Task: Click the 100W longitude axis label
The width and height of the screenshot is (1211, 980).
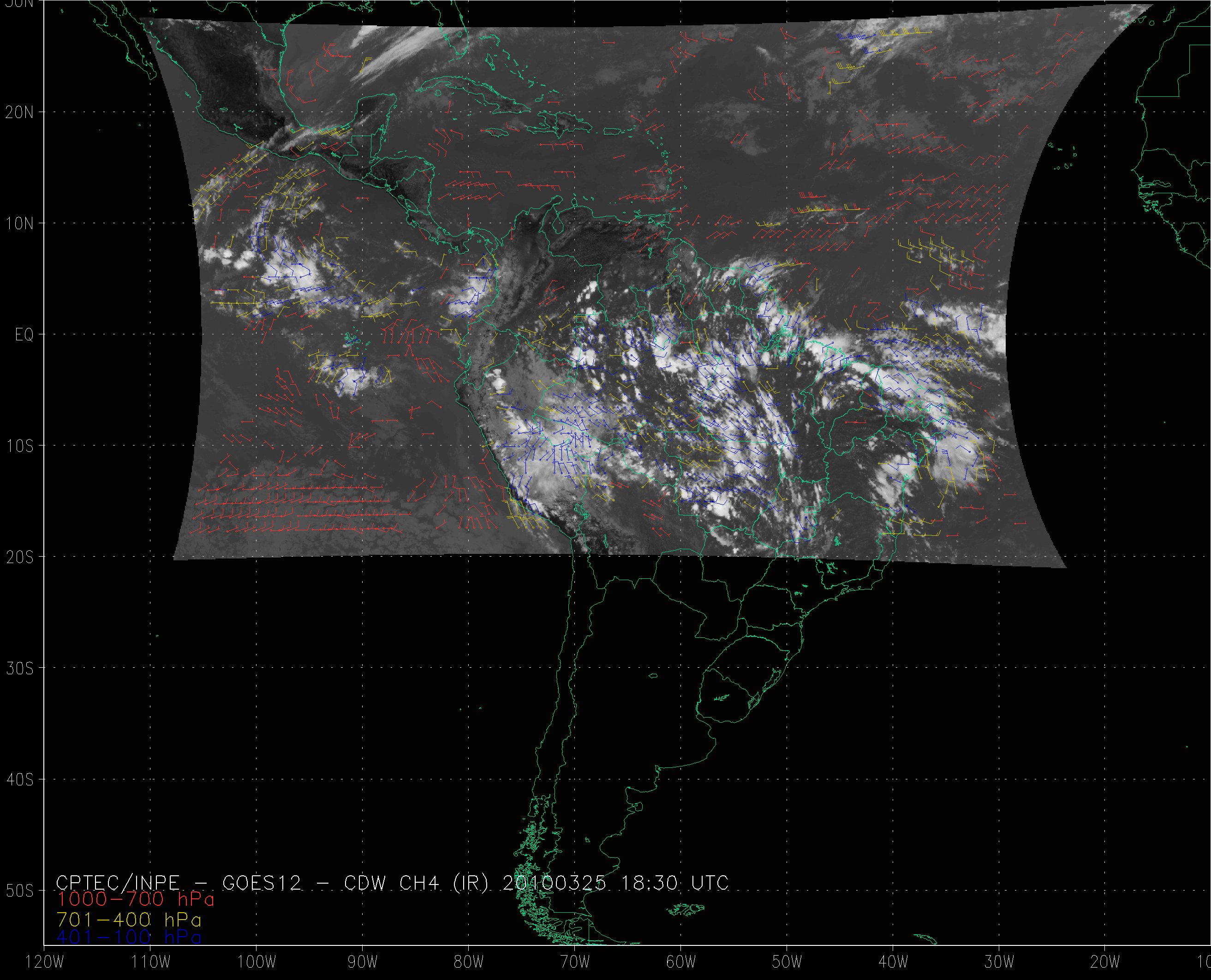Action: [257, 962]
